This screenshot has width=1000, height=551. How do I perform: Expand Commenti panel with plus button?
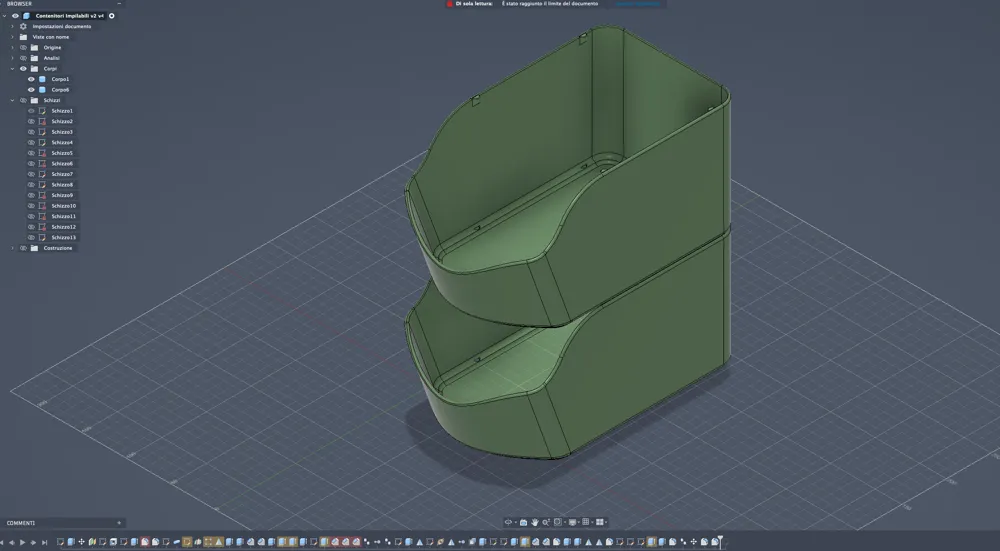[119, 523]
